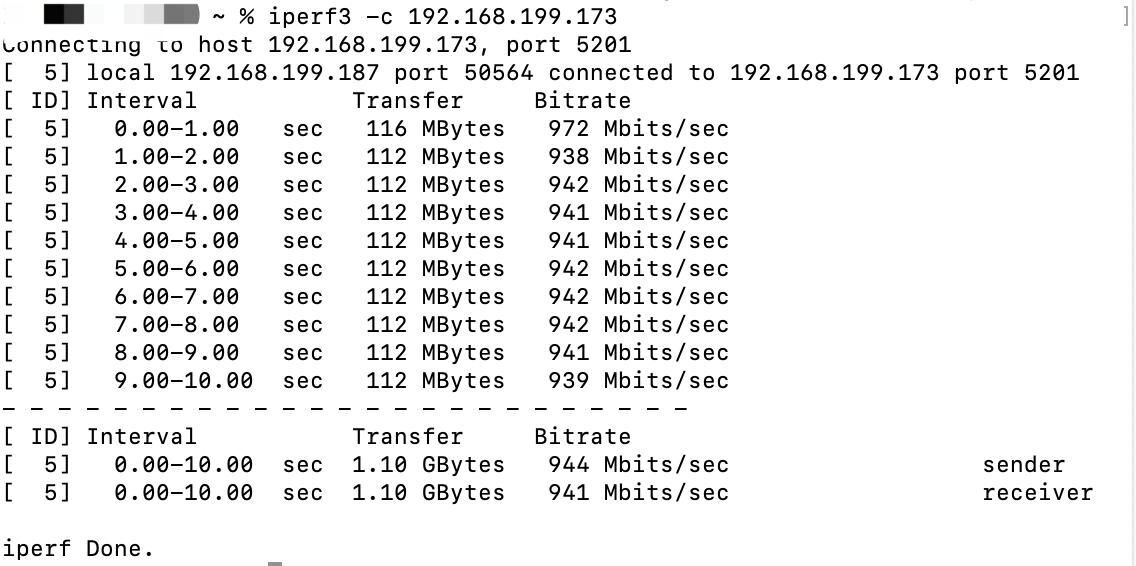This screenshot has width=1136, height=566.
Task: Click the 'receiver' label
Action: tap(1037, 492)
